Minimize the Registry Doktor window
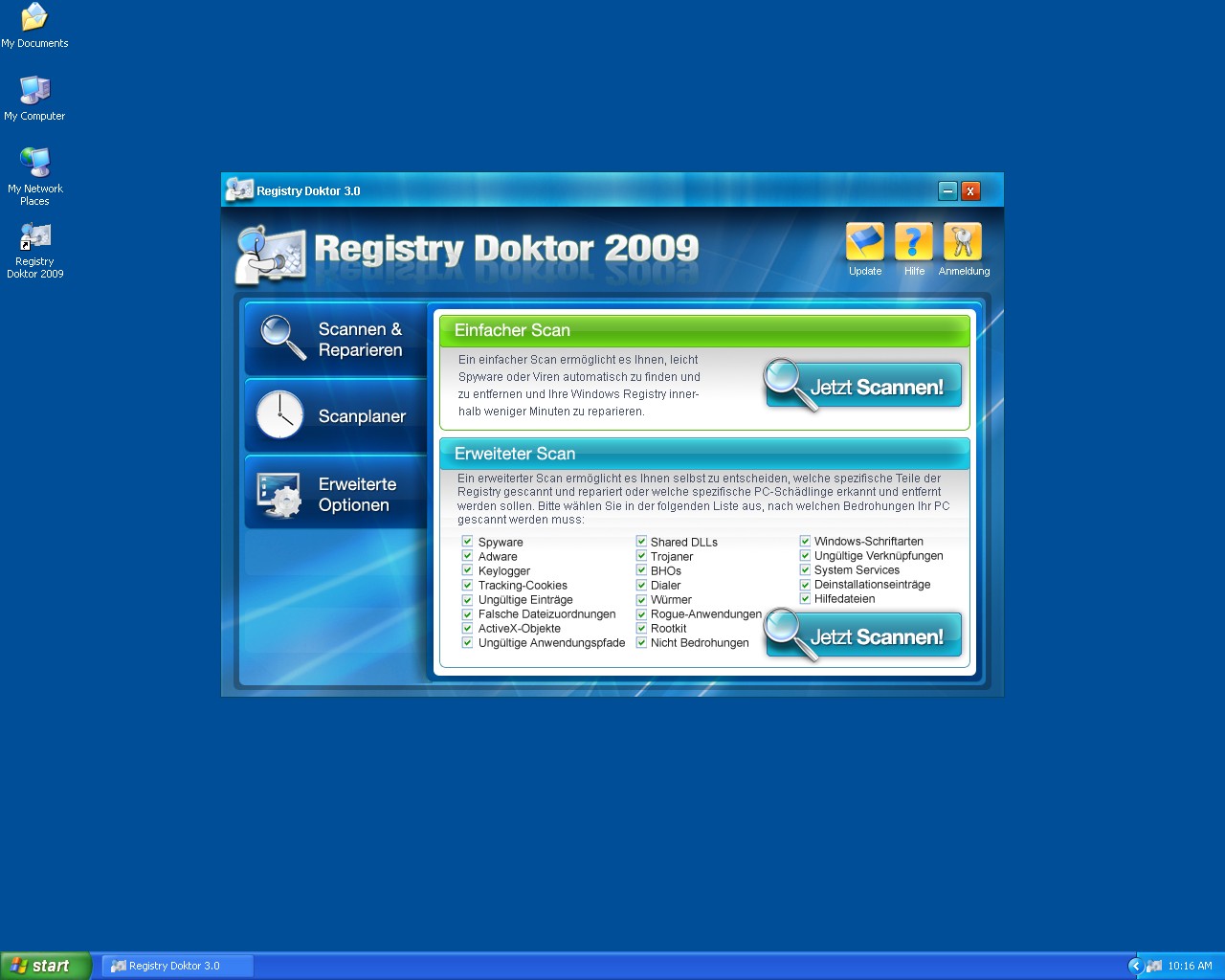 (x=947, y=191)
